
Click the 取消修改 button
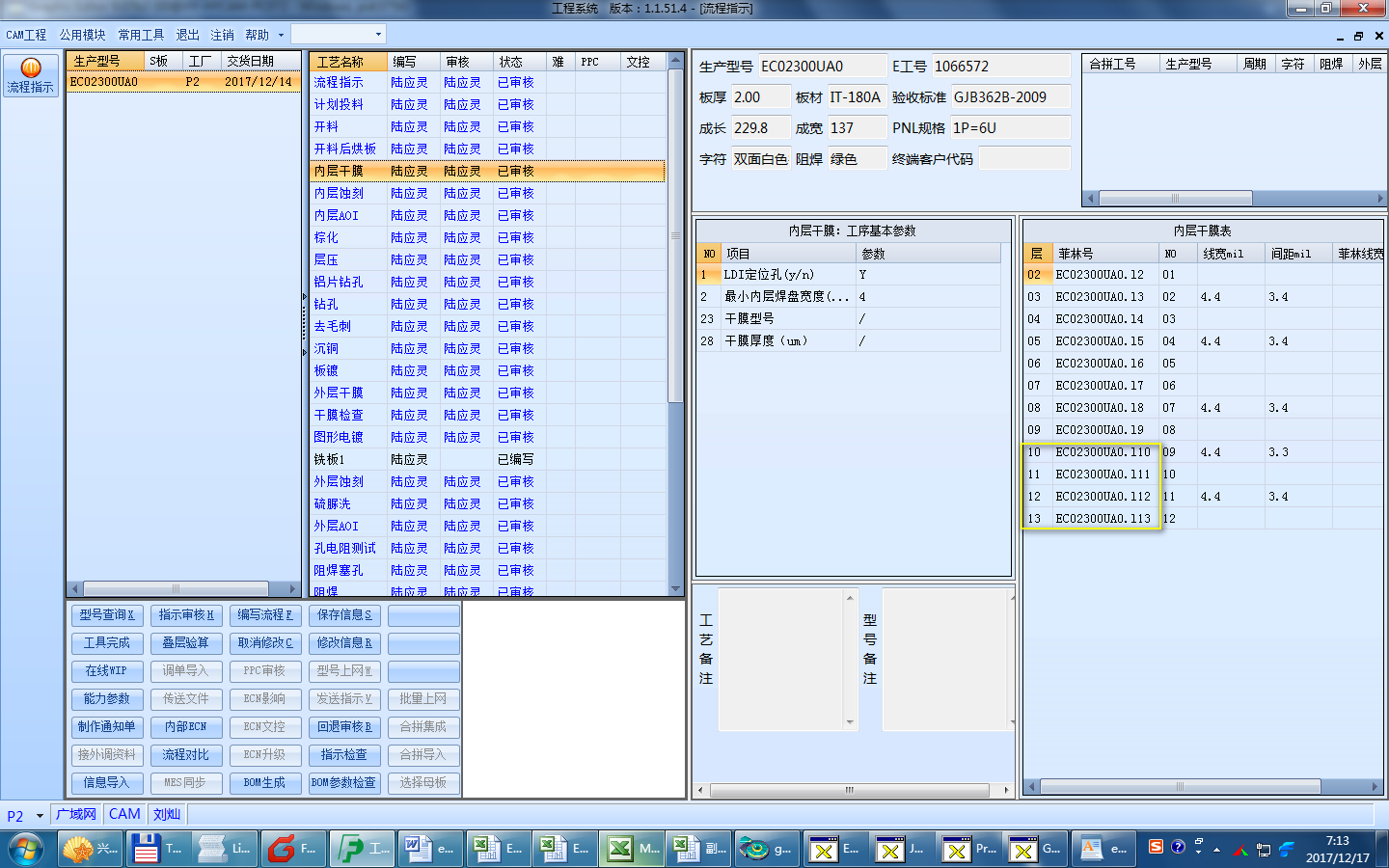pyautogui.click(x=265, y=643)
